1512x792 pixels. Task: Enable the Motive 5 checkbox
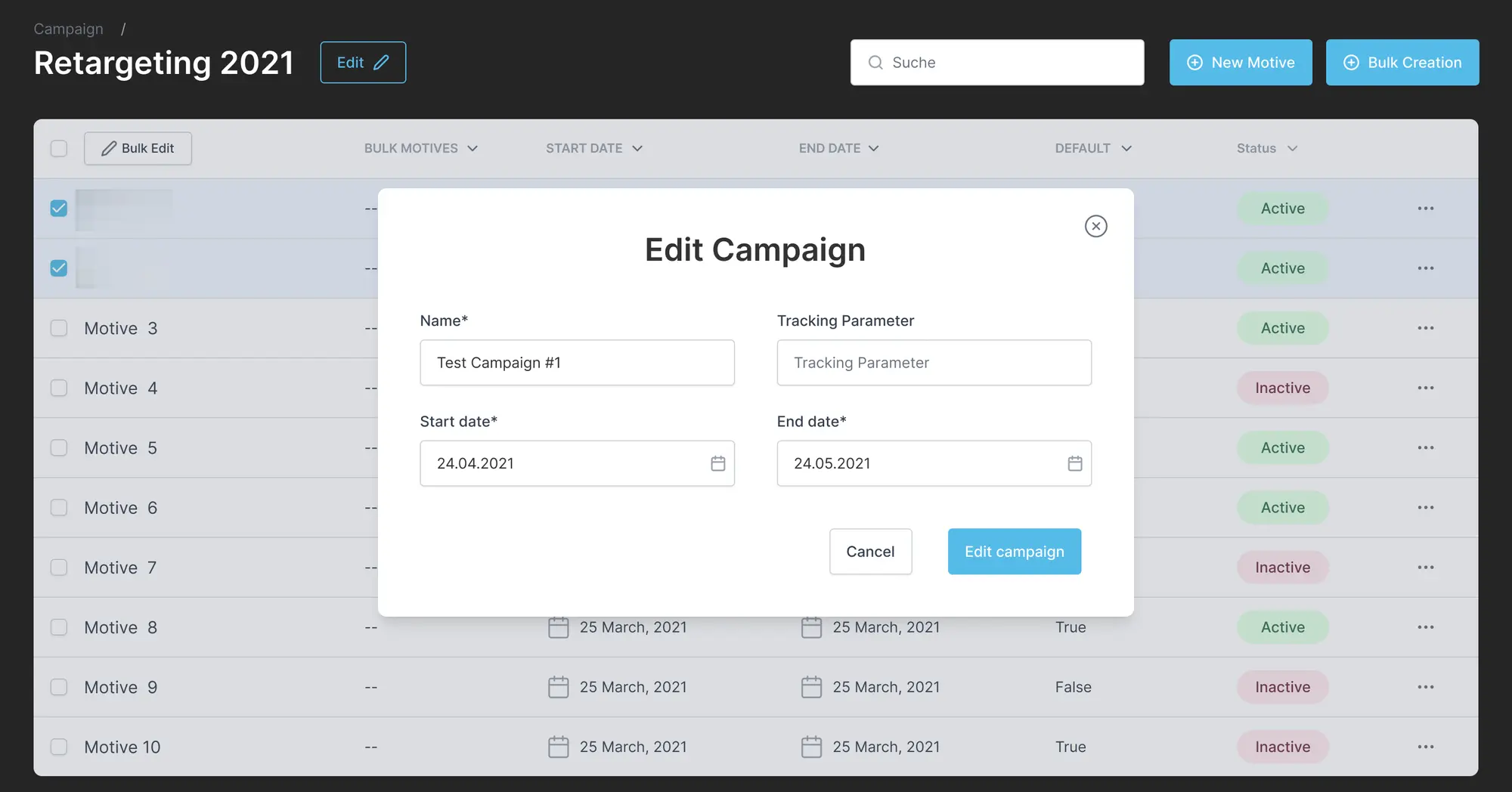click(58, 447)
